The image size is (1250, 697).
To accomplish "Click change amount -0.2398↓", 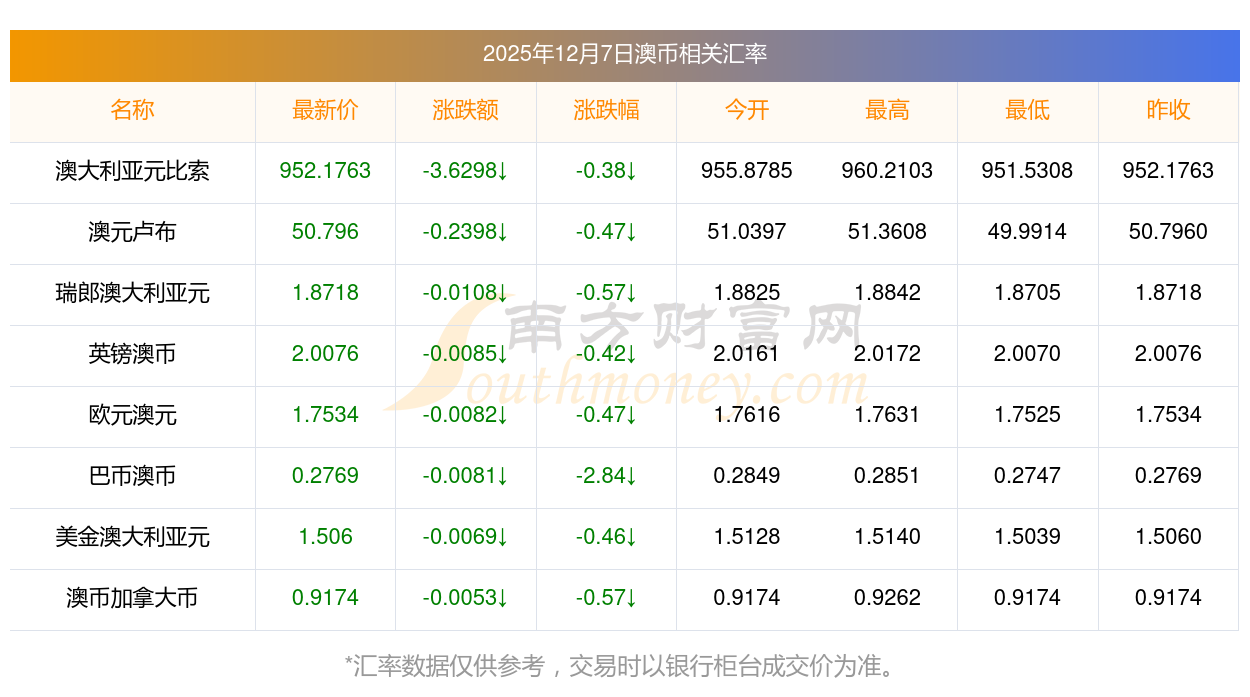I will pyautogui.click(x=466, y=232).
